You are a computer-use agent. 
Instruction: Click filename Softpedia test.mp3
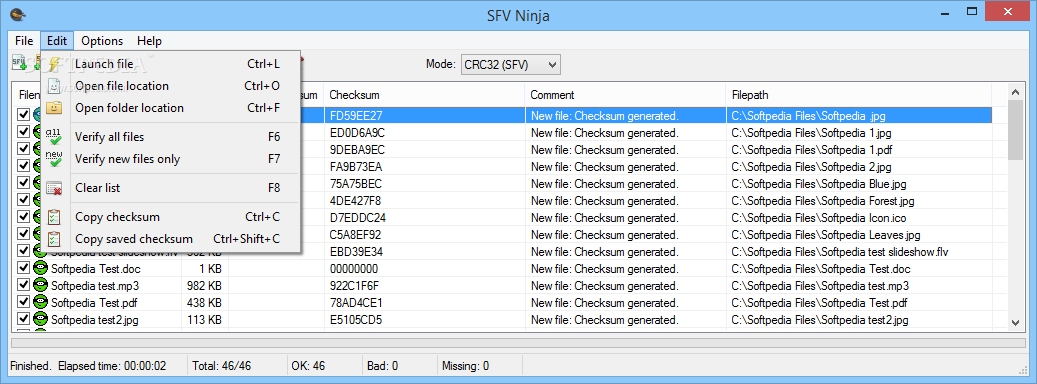(95, 286)
